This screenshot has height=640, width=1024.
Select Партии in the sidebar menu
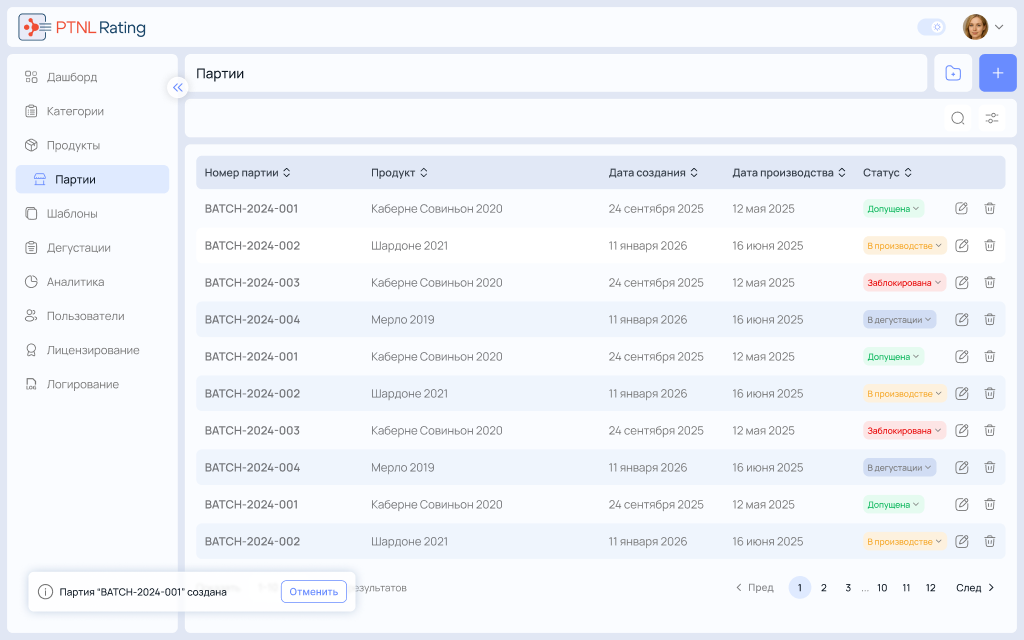[x=92, y=179]
